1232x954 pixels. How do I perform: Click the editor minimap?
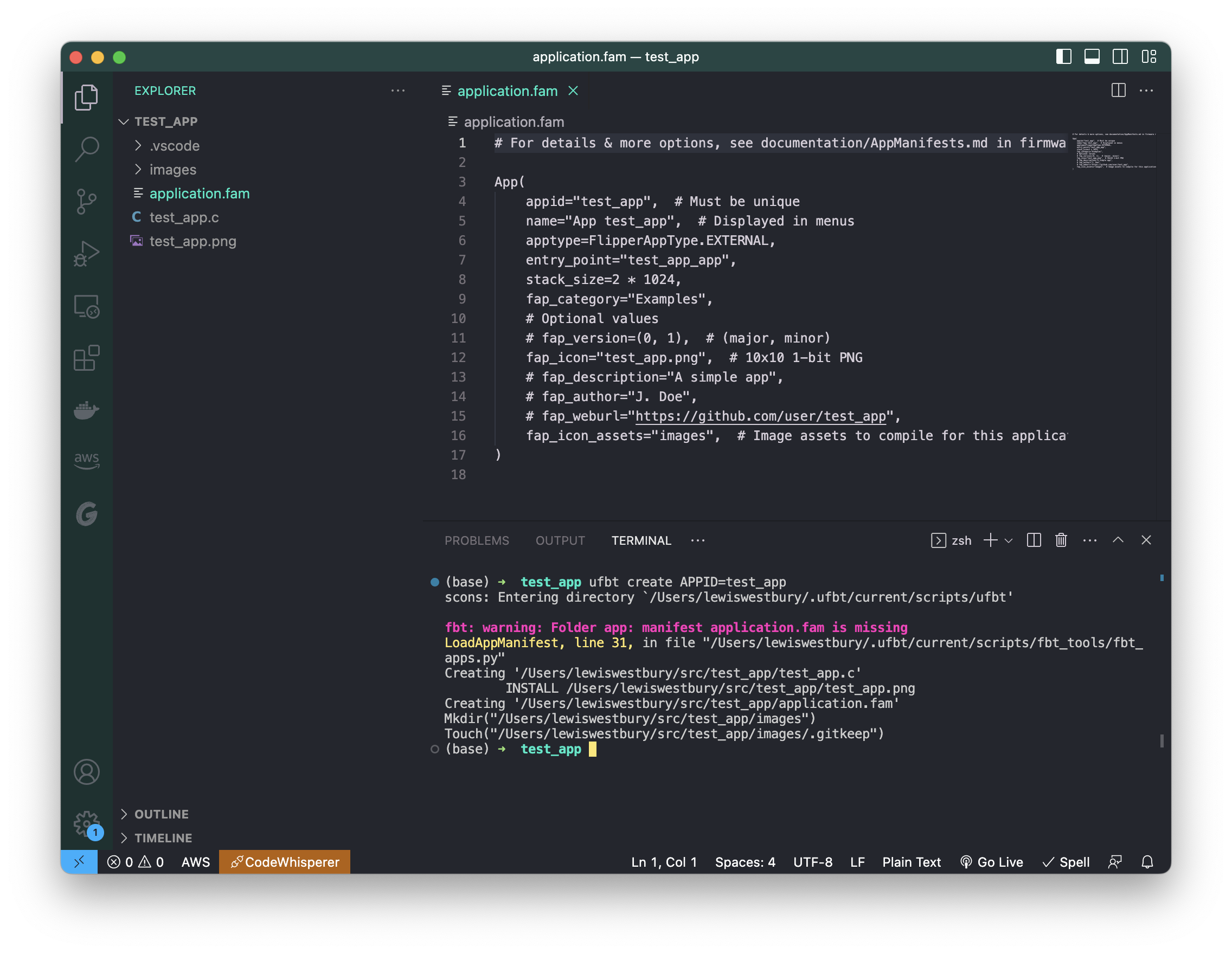point(1115,151)
